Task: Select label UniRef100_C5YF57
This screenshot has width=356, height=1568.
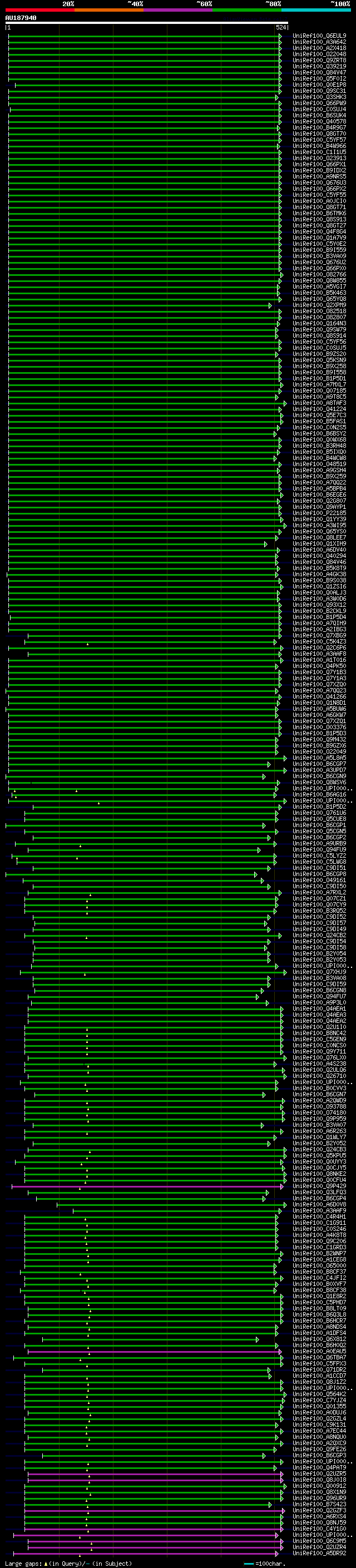Action: 319,140
